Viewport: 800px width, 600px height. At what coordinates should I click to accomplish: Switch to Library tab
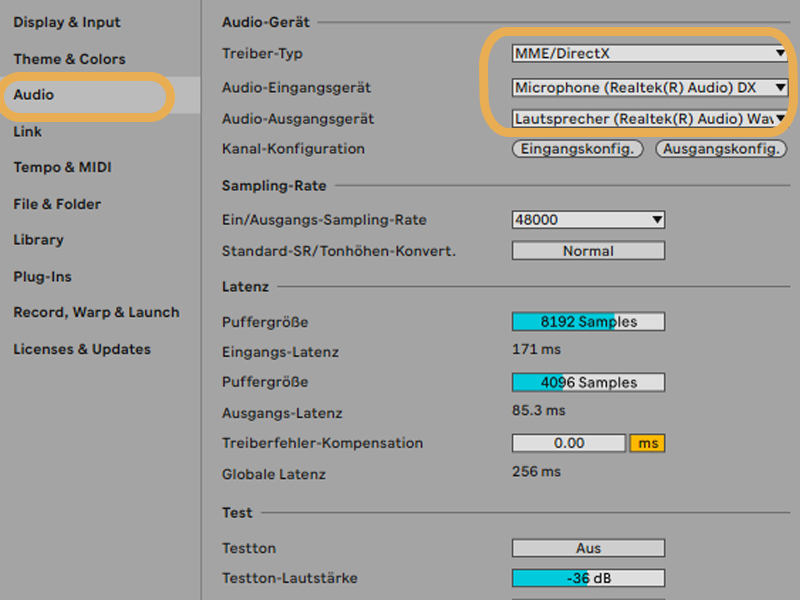tap(39, 240)
